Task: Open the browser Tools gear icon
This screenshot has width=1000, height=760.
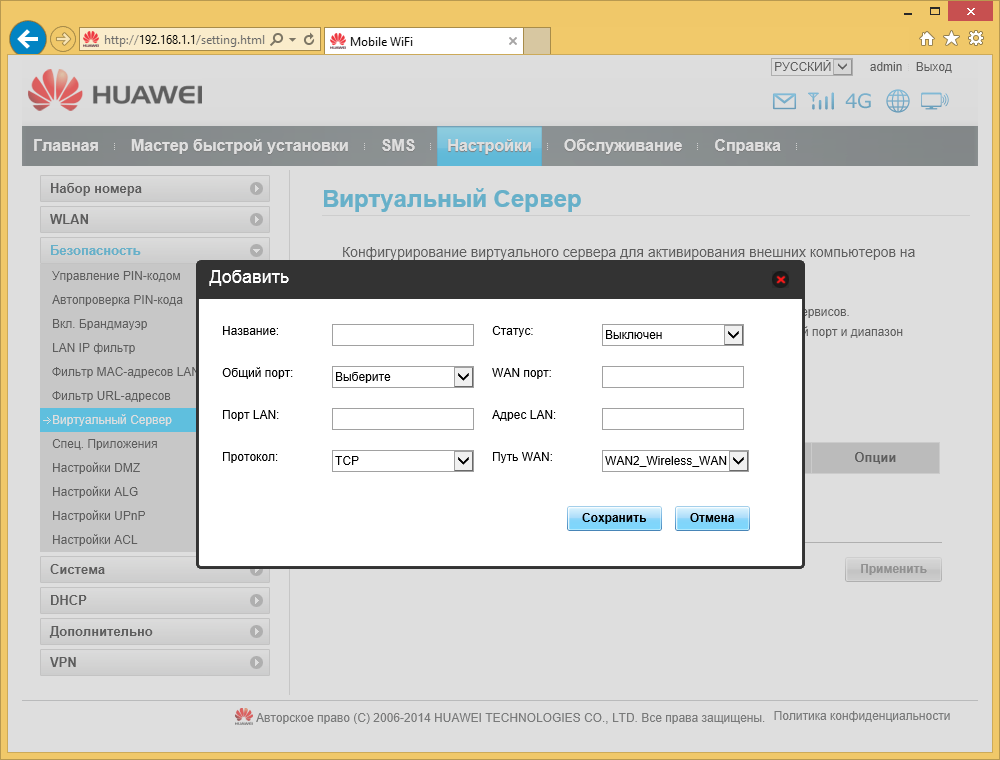Action: coord(976,39)
